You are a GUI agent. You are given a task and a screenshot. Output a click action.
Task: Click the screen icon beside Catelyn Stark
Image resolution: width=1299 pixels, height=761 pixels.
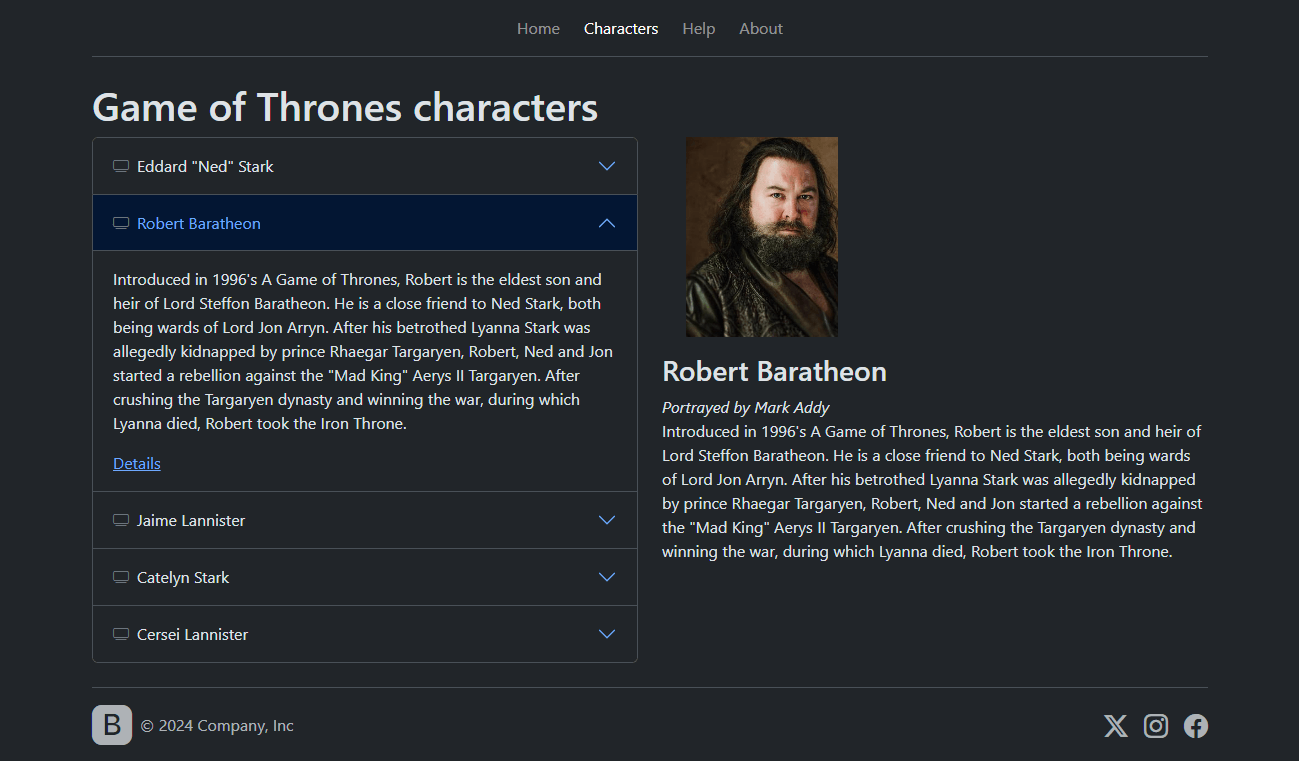tap(121, 577)
